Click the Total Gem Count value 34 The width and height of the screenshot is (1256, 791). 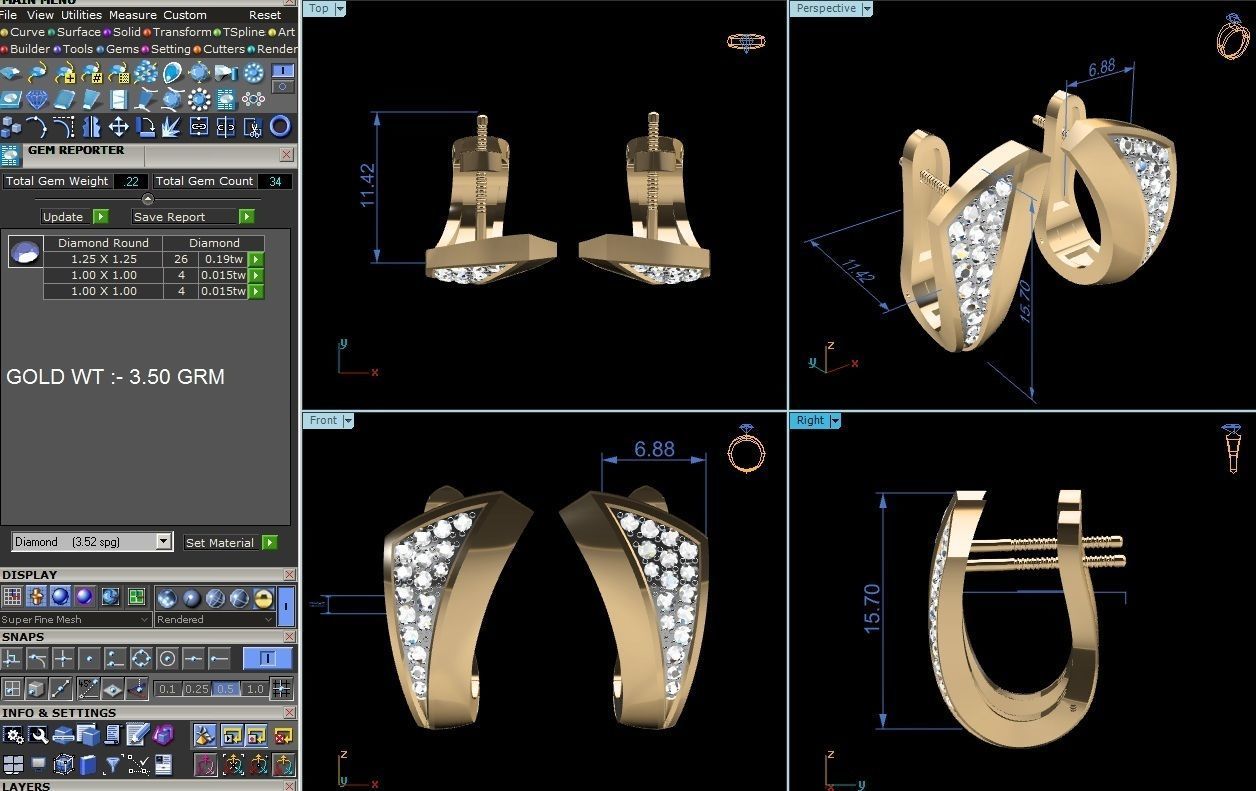point(275,181)
